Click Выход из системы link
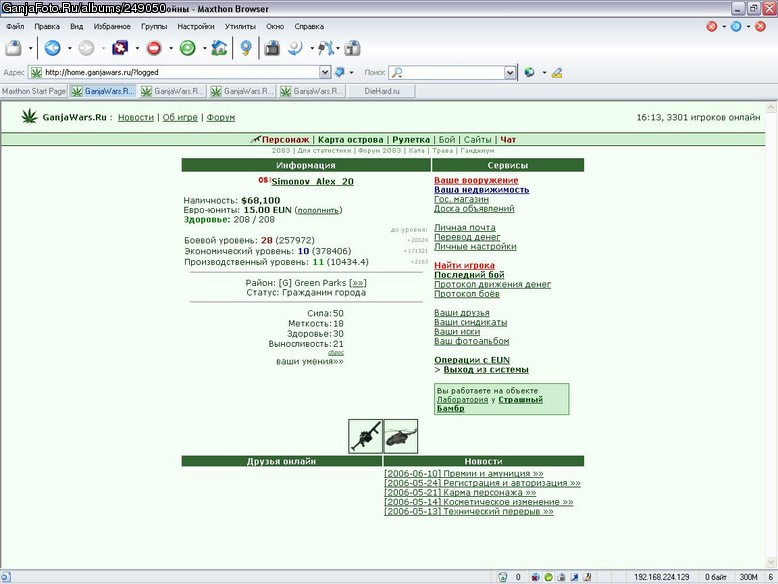The image size is (778, 584). coord(486,370)
